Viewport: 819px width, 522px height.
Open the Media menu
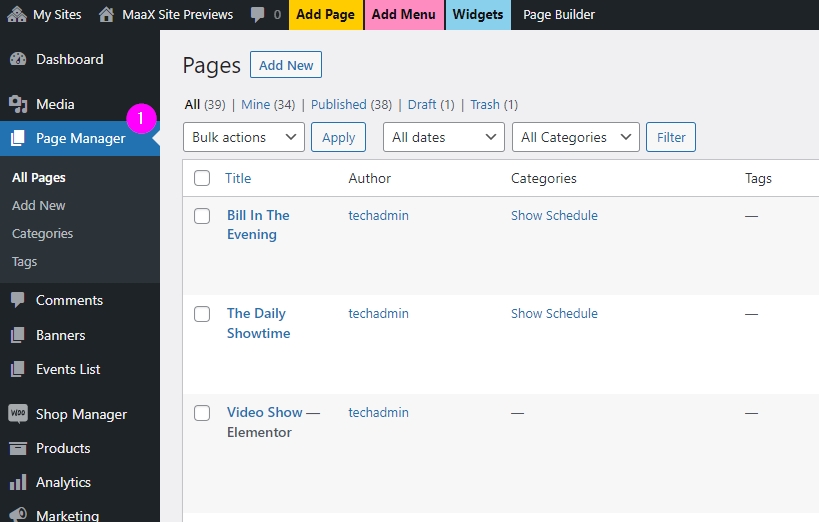pos(80,104)
